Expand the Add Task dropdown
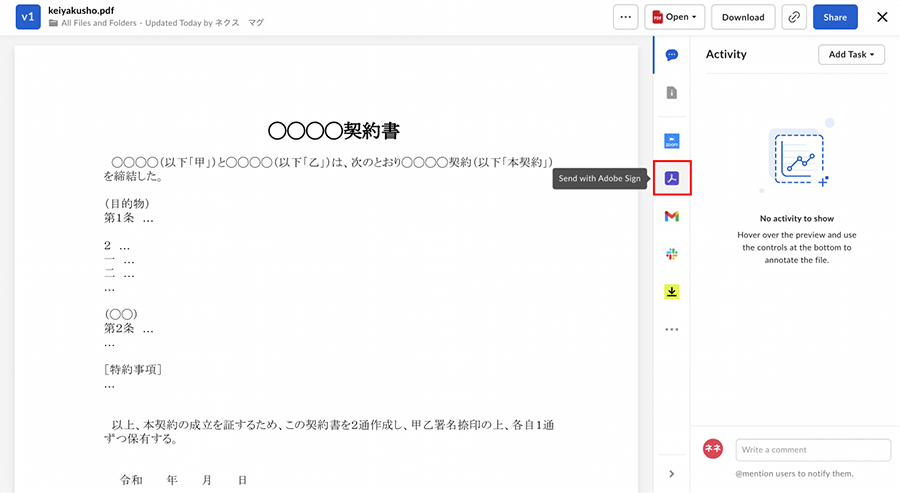900x493 pixels. 851,55
